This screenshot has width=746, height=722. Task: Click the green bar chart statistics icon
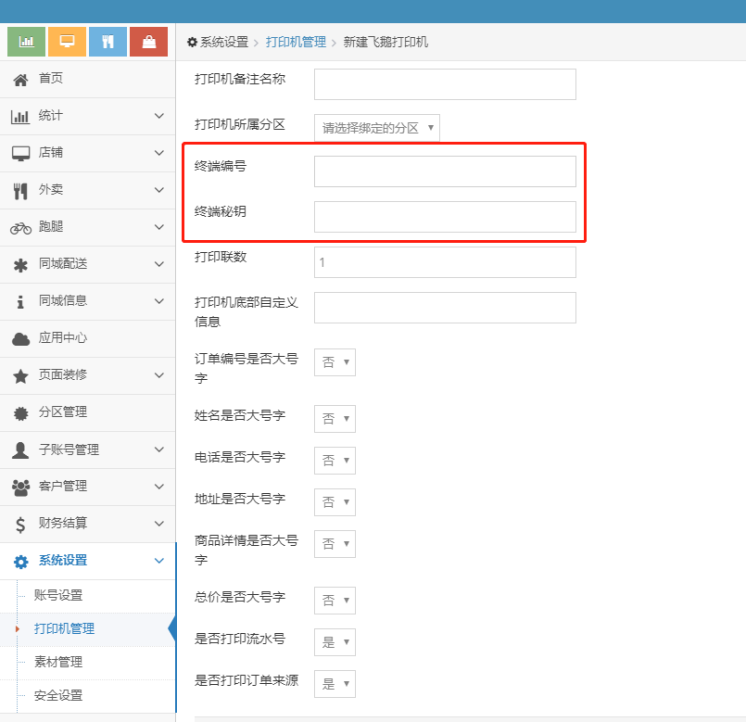tap(27, 42)
